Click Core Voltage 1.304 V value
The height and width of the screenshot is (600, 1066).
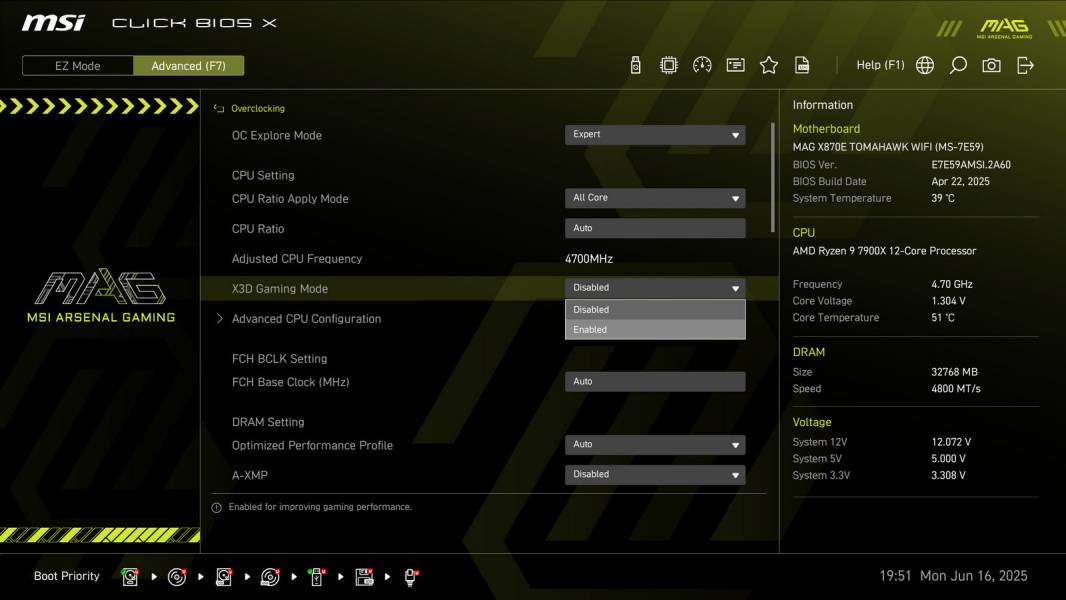tap(948, 301)
